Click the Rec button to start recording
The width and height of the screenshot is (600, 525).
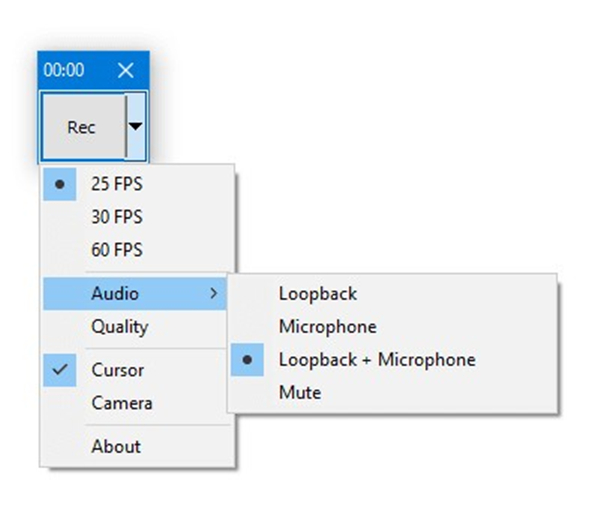(81, 127)
